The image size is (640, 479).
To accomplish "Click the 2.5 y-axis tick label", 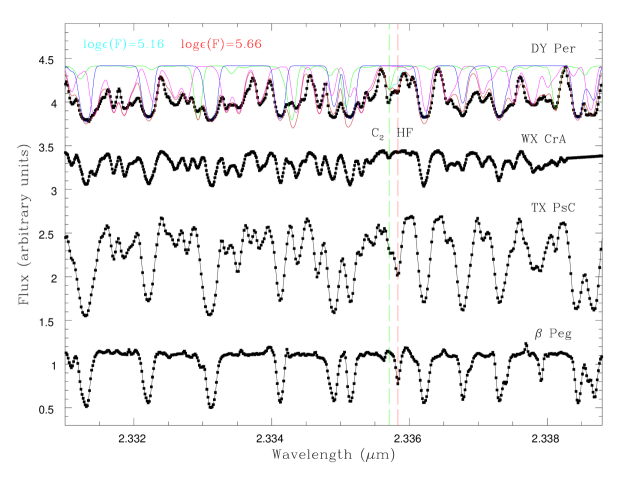I will click(46, 235).
